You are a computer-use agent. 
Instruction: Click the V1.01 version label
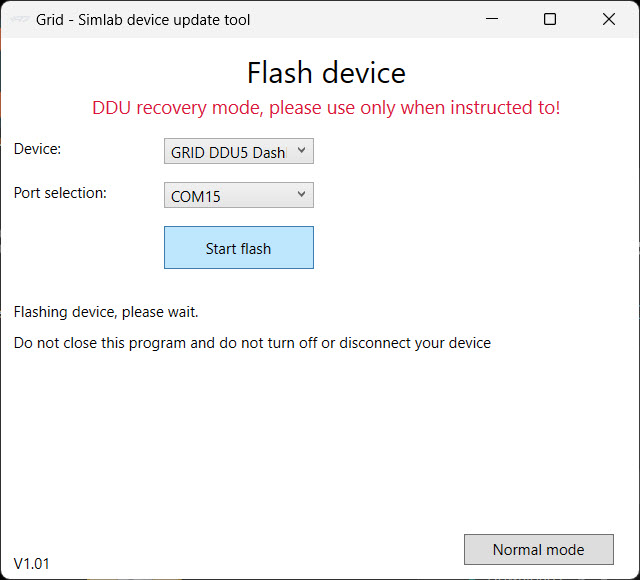31,564
